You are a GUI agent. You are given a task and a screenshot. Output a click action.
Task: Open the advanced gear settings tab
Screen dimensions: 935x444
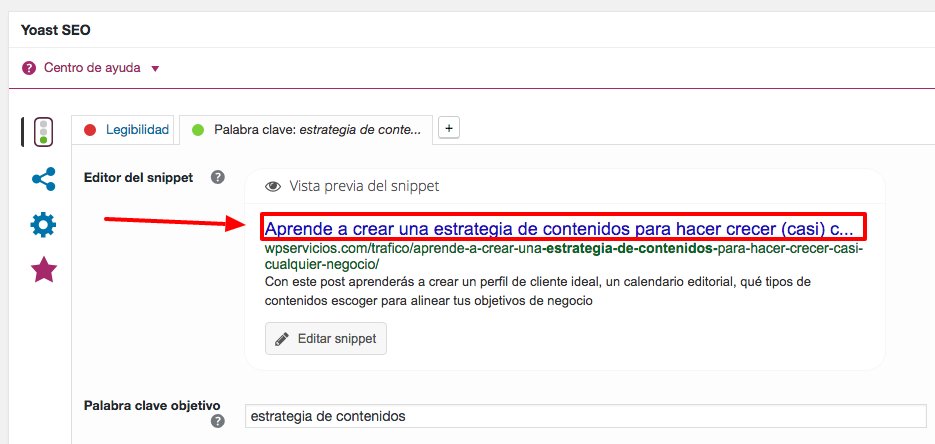[44, 225]
